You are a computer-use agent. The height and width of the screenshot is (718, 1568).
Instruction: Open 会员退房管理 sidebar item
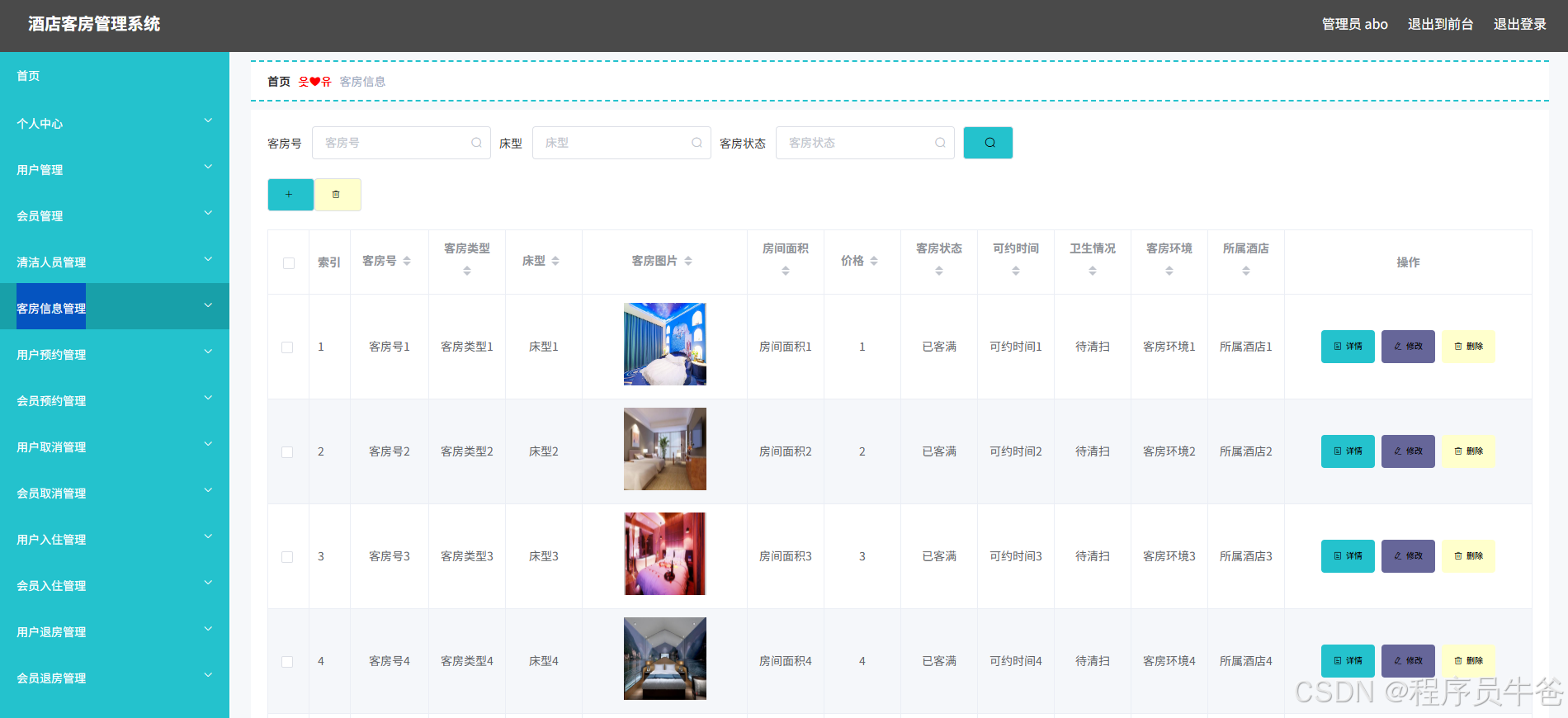pyautogui.click(x=115, y=678)
